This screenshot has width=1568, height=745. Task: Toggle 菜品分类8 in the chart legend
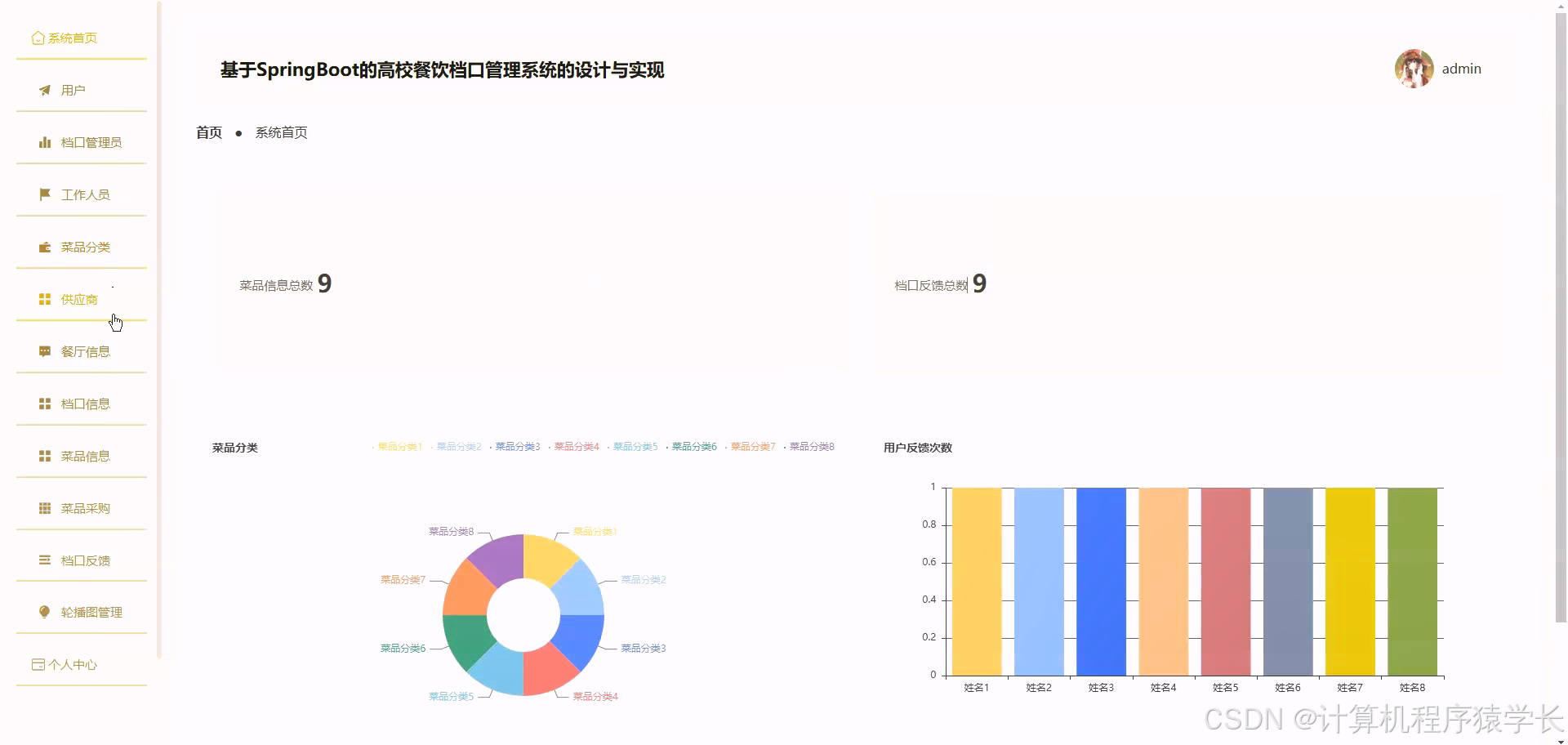811,447
